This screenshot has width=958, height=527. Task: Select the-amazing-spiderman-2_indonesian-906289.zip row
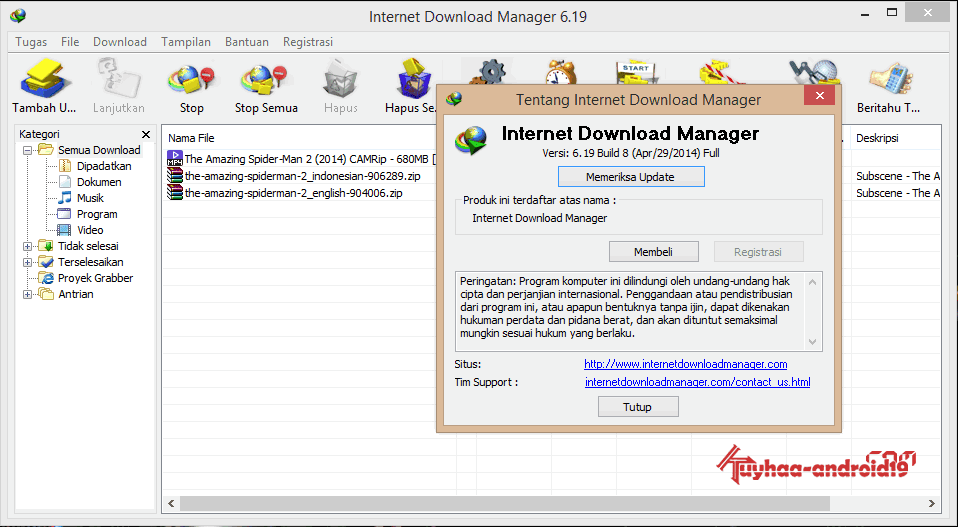[x=302, y=176]
